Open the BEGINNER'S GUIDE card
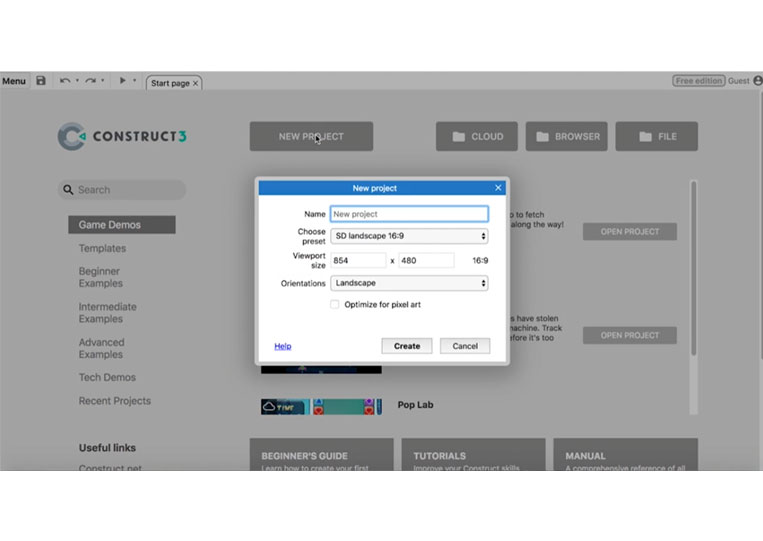The height and width of the screenshot is (541, 763). (322, 455)
